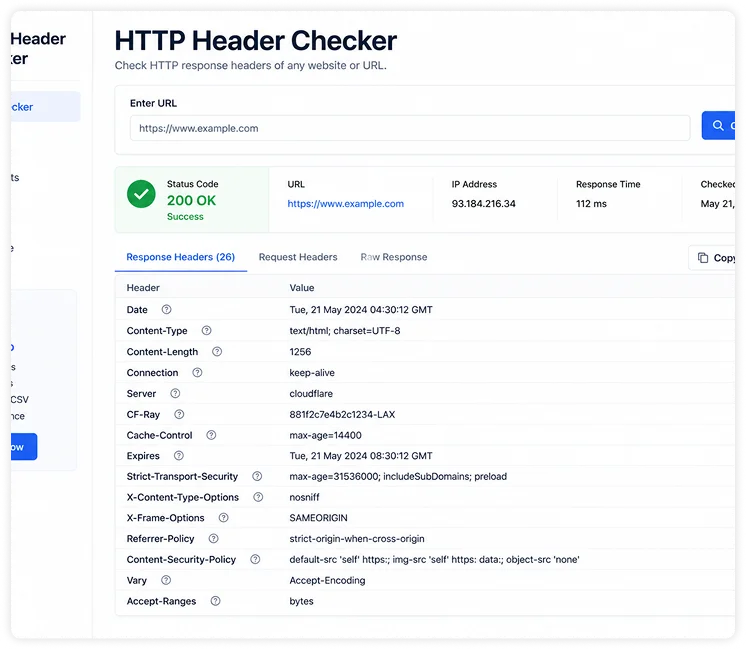Click the Content-Security-Policy info icon
This screenshot has height=650, width=747.
(255, 559)
